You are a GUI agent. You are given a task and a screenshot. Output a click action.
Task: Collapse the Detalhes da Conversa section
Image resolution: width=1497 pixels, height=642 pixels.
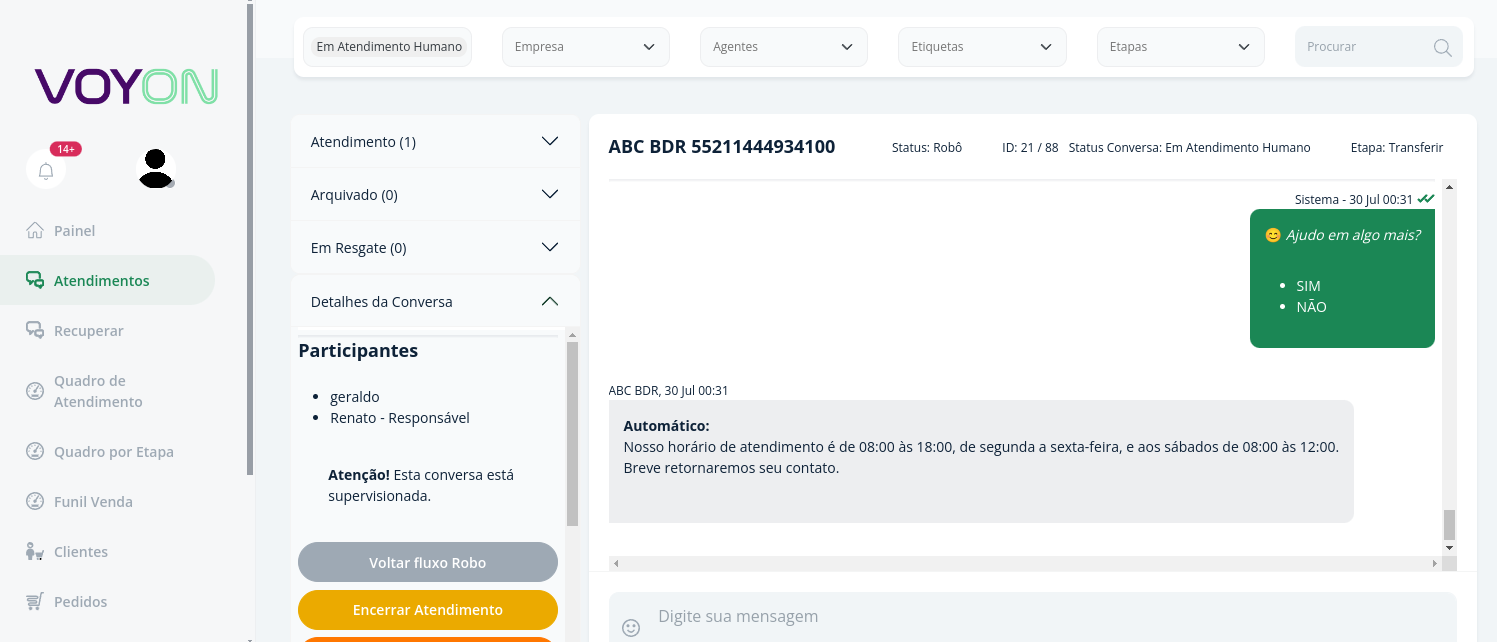coord(435,301)
